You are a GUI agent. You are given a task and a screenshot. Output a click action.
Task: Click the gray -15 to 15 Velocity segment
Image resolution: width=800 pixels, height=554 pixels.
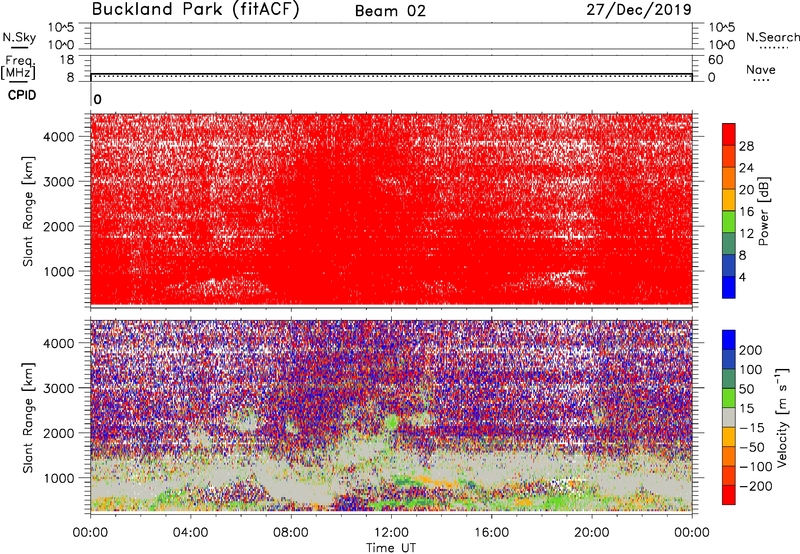(x=729, y=417)
